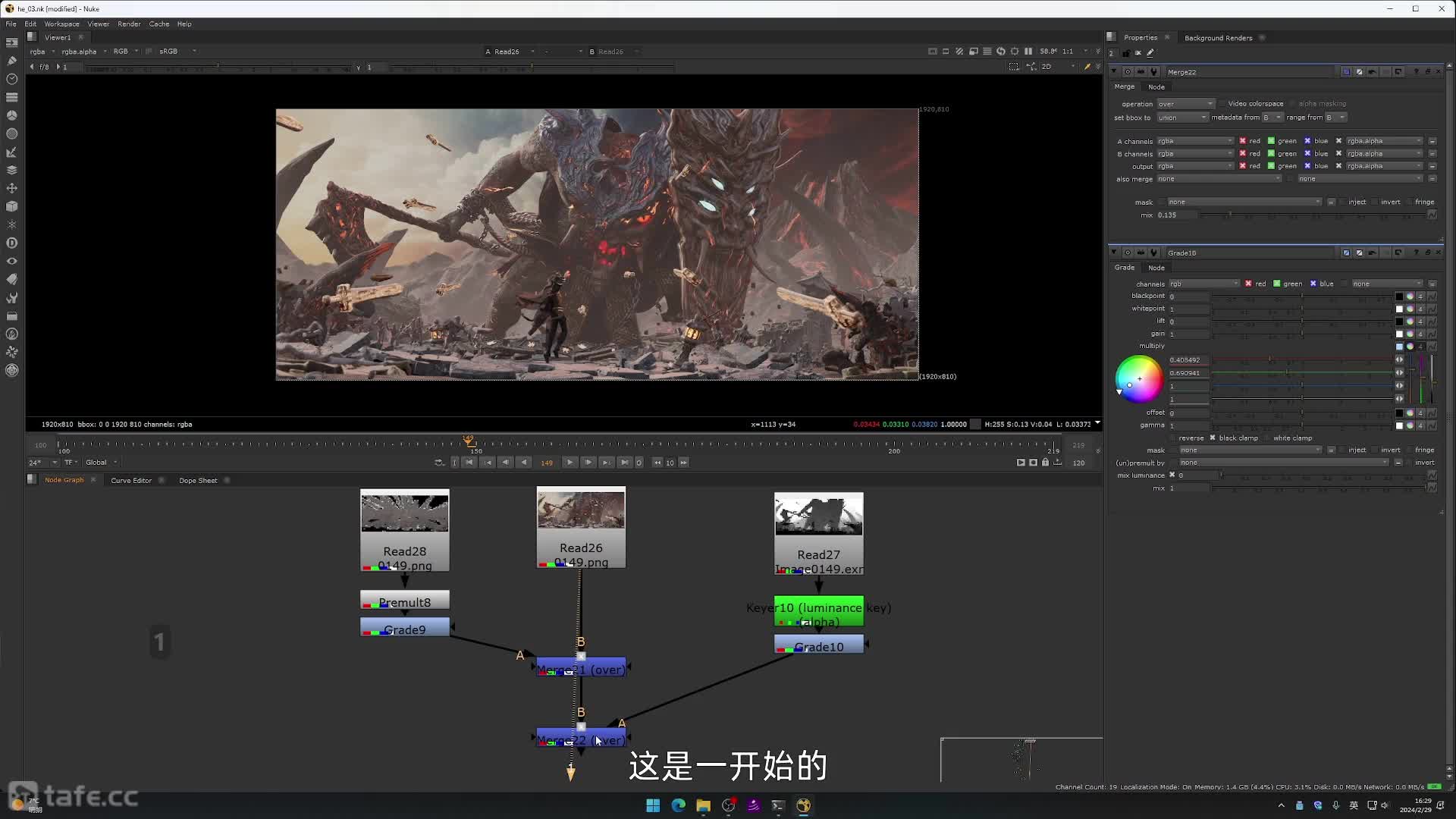This screenshot has height=819, width=1456.
Task: Open File Explorer from the taskbar
Action: click(703, 805)
